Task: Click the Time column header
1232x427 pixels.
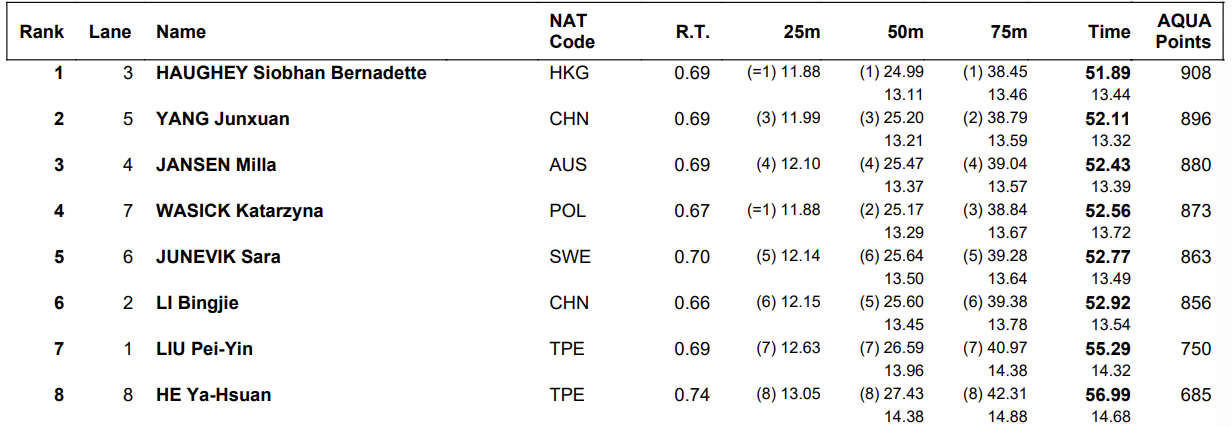Action: click(x=1109, y=32)
